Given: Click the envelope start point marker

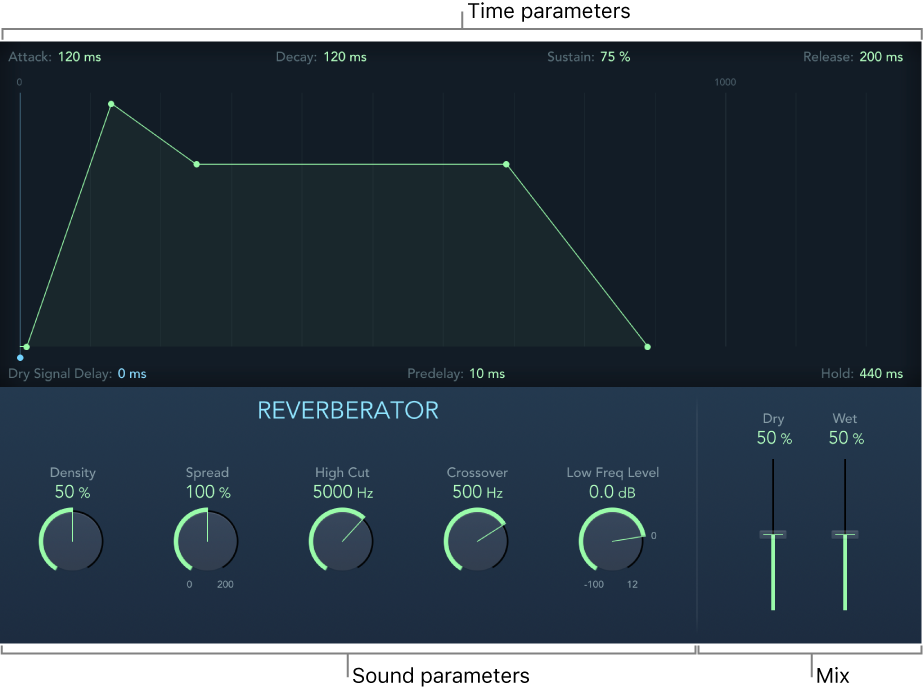Looking at the screenshot, I should tap(20, 357).
